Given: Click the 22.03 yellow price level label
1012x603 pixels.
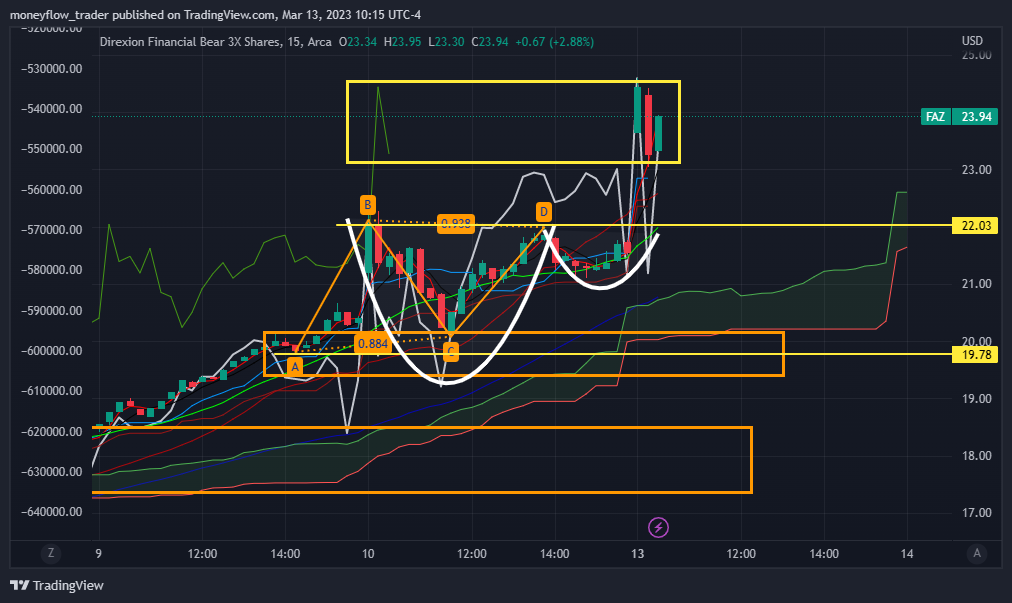Looking at the screenshot, I should point(976,225).
